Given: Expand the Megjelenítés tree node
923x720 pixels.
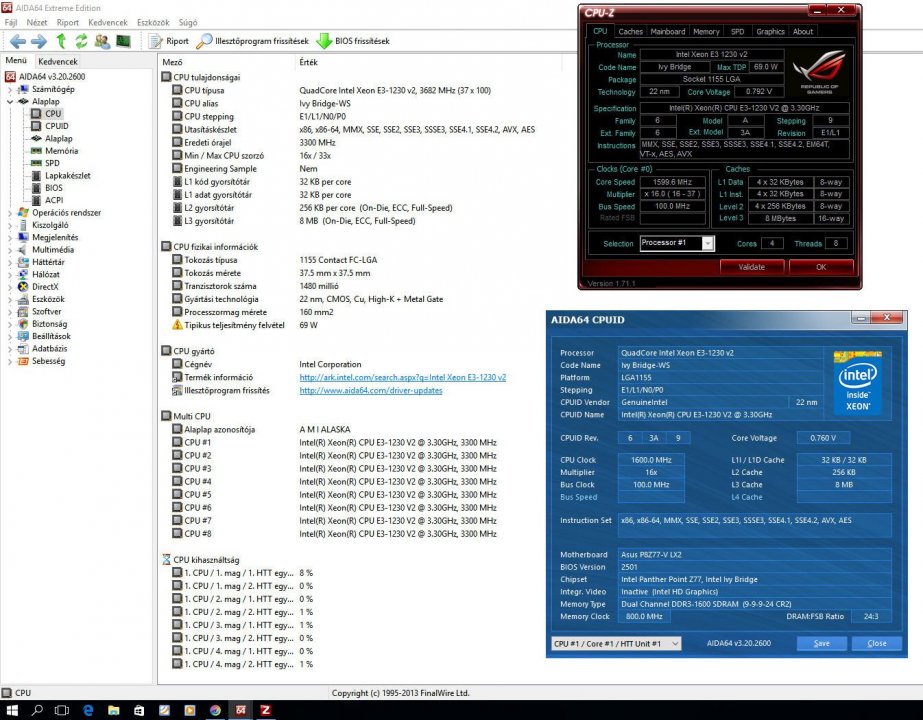Looking at the screenshot, I should (x=10, y=238).
